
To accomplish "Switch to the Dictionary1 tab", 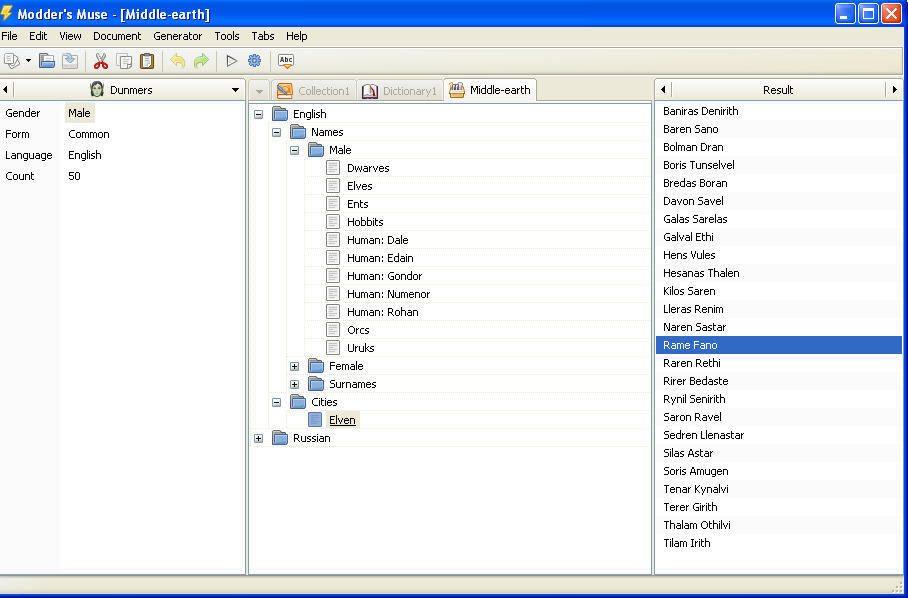I will (400, 90).
